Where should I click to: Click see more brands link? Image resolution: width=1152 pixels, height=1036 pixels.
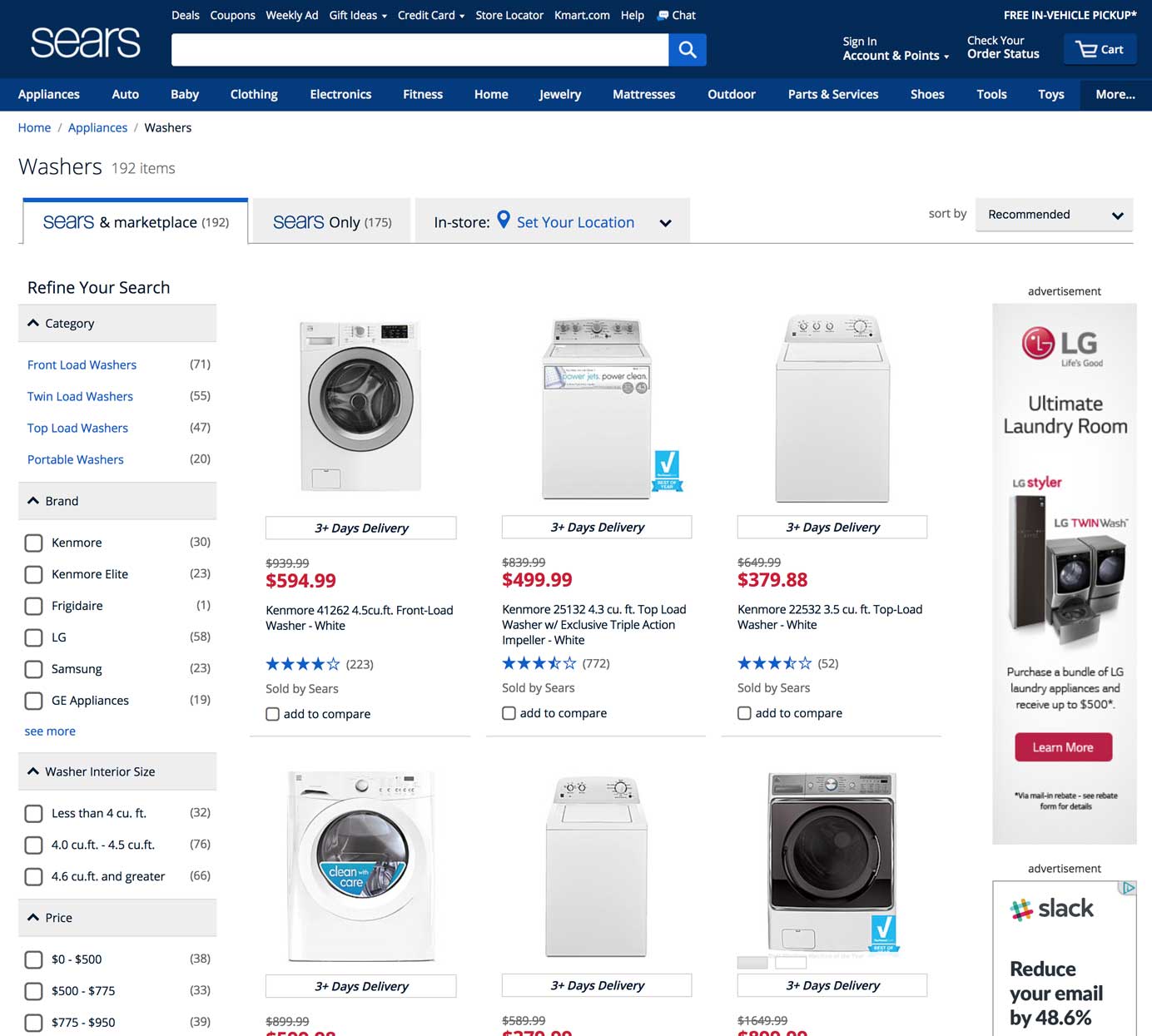click(50, 731)
